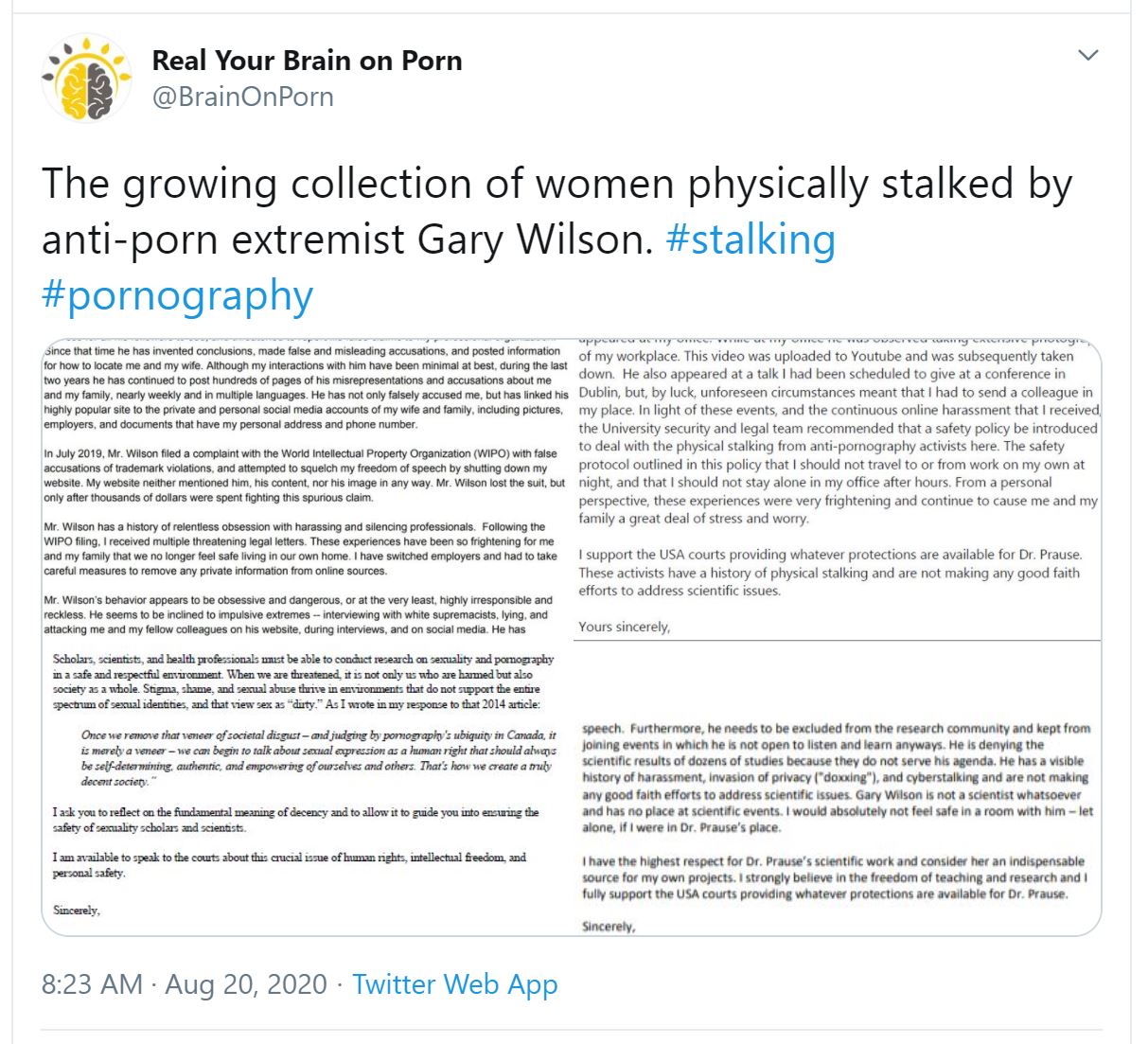Open the Real Your Brain on Porn profile name
Viewport: 1148px width, 1044px height.
307,61
